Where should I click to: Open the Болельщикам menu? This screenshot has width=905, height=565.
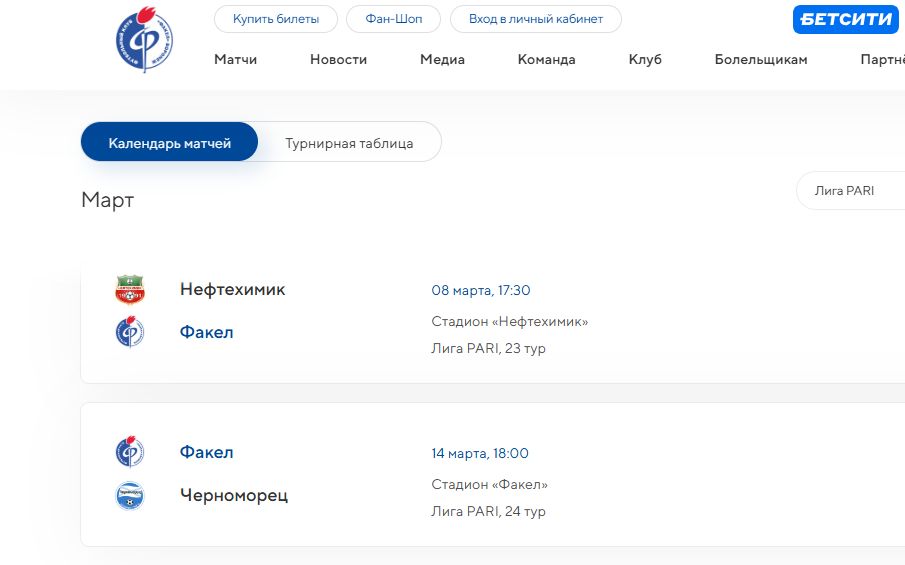tap(760, 59)
